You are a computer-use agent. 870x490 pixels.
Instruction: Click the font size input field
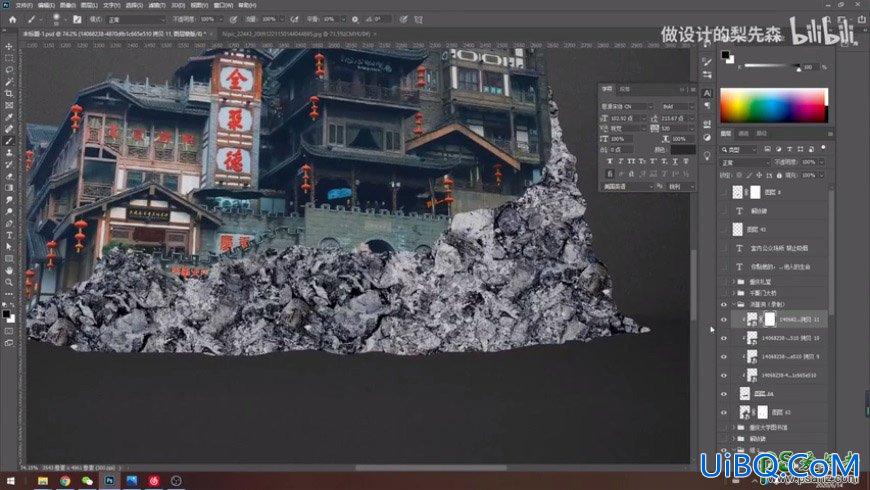tap(627, 118)
